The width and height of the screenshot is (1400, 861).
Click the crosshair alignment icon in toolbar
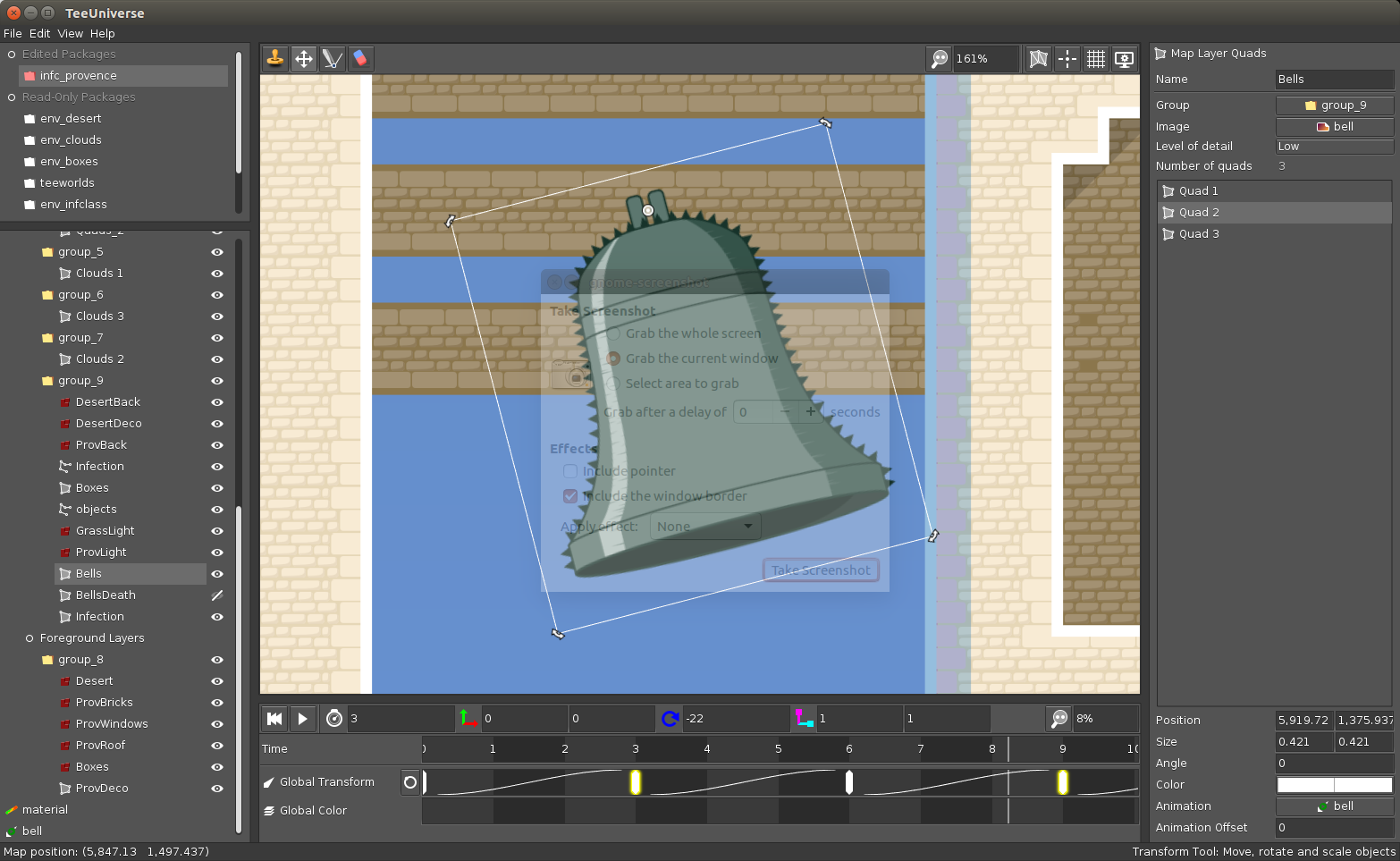pos(1067,59)
